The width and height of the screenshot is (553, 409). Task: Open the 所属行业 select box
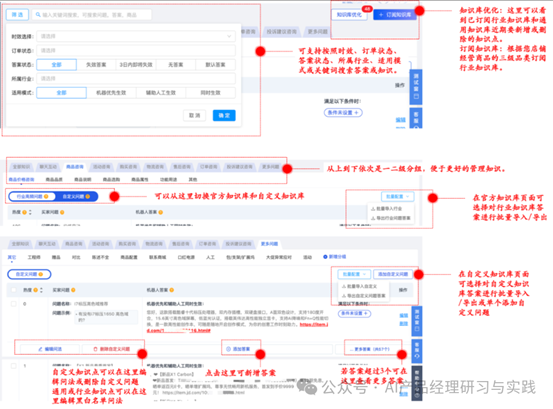click(136, 78)
